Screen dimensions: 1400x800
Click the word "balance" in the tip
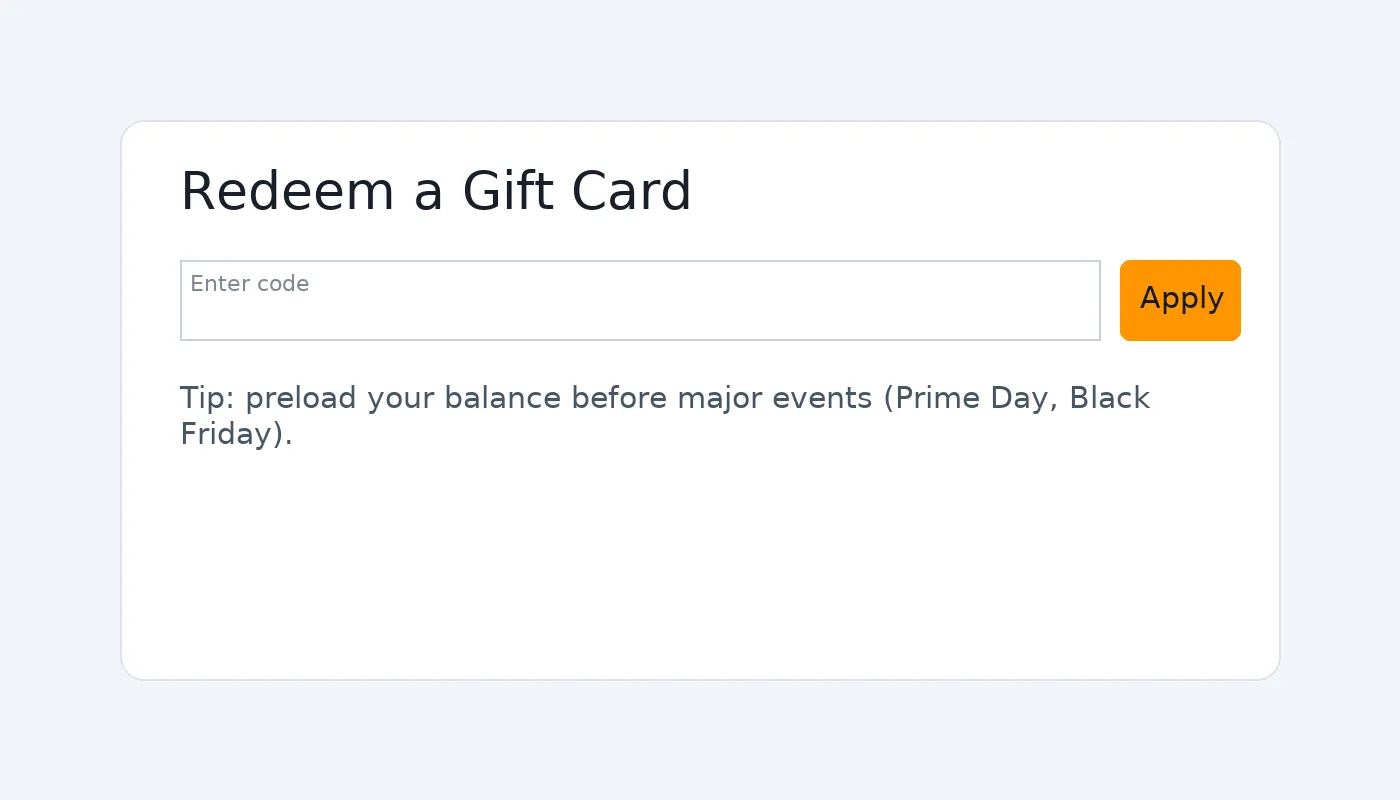coord(503,398)
